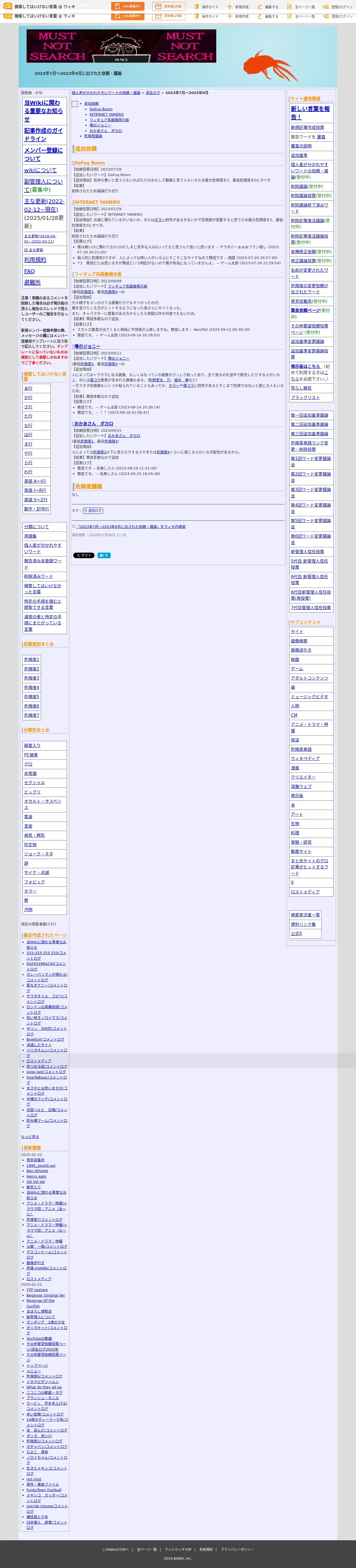Viewport: 356px width, 1568px height.
Task: Open 333-333-333-333/コメントログ in recent pages
Action: tap(46, 956)
